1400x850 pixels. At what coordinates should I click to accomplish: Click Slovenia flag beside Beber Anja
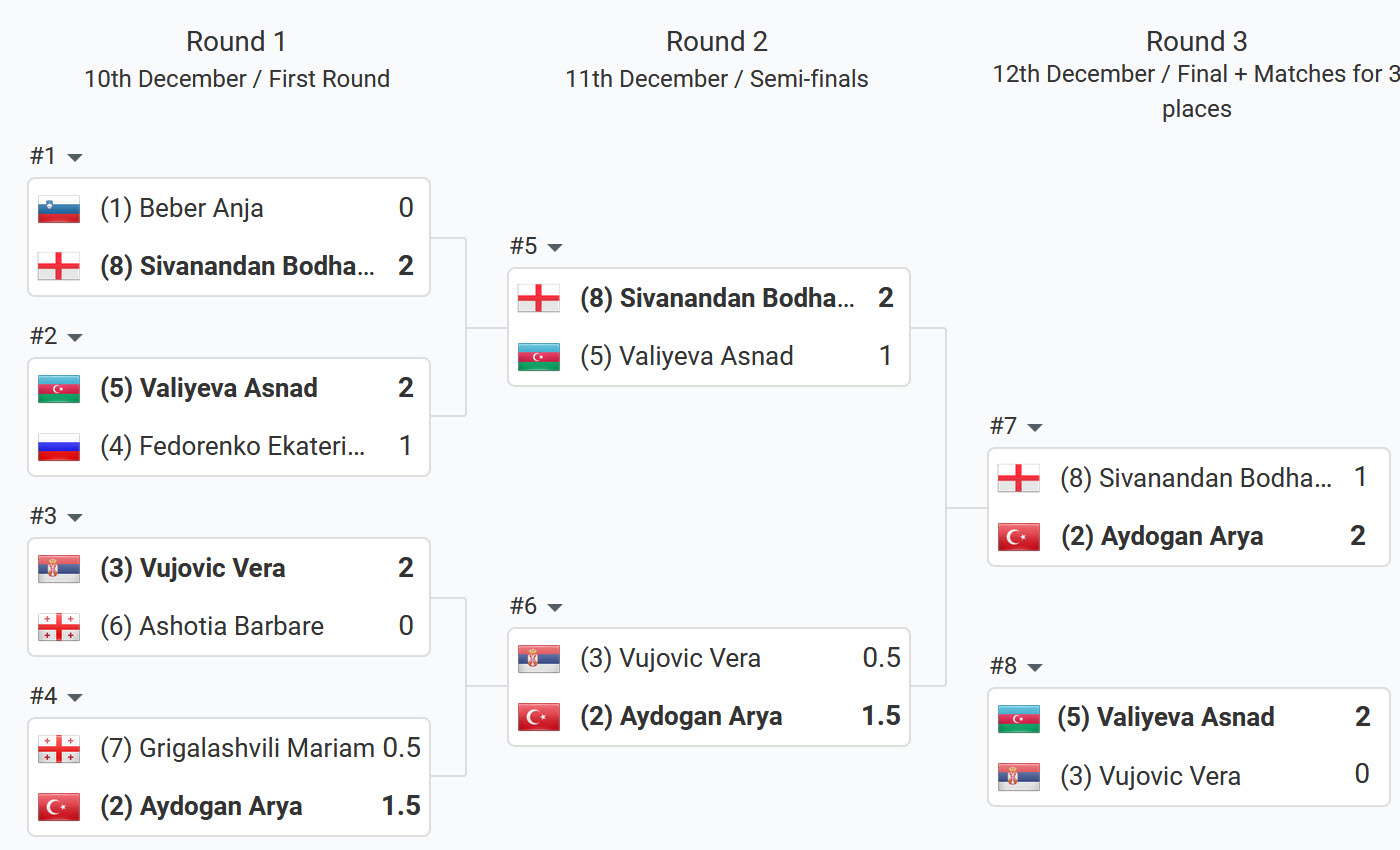point(59,209)
